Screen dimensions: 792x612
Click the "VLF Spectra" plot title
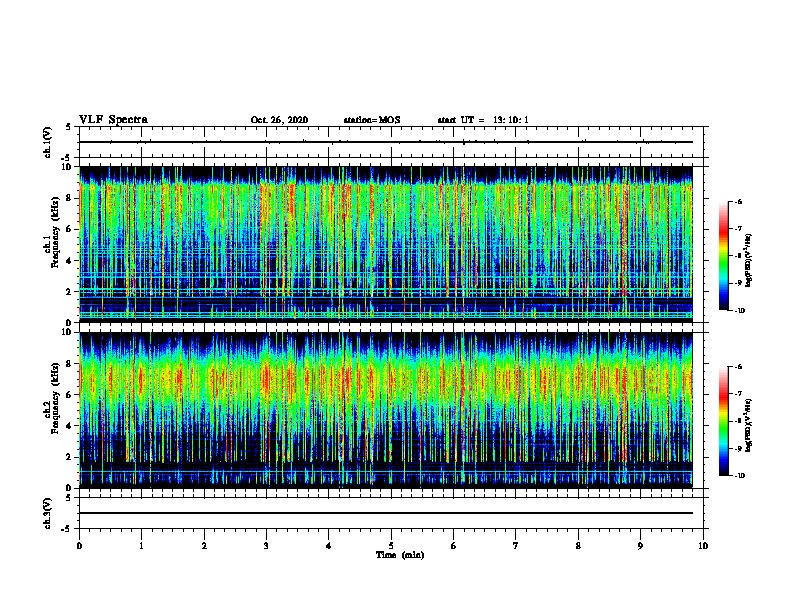click(113, 120)
